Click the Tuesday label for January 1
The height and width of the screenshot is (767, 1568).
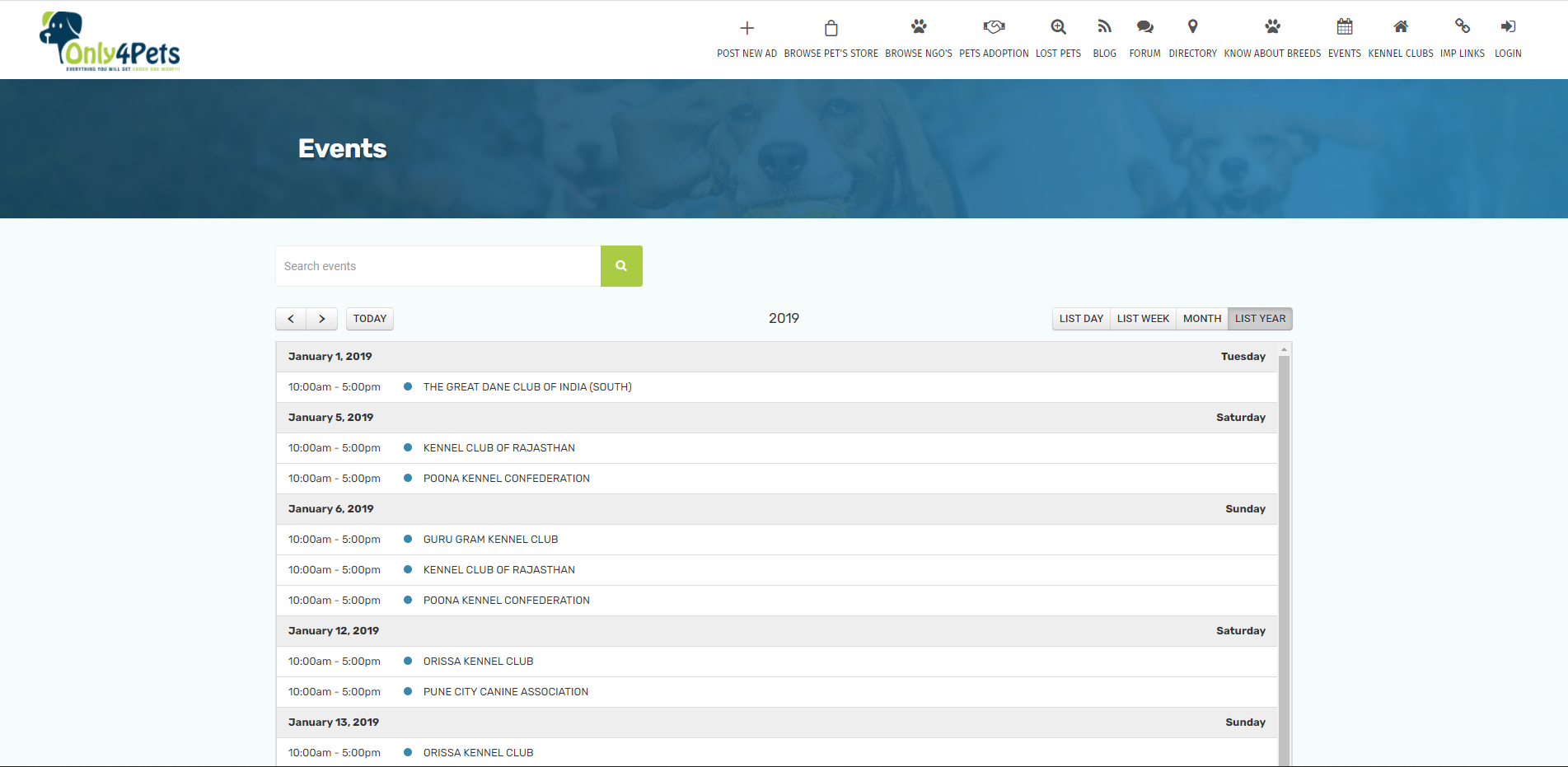[x=1243, y=357]
